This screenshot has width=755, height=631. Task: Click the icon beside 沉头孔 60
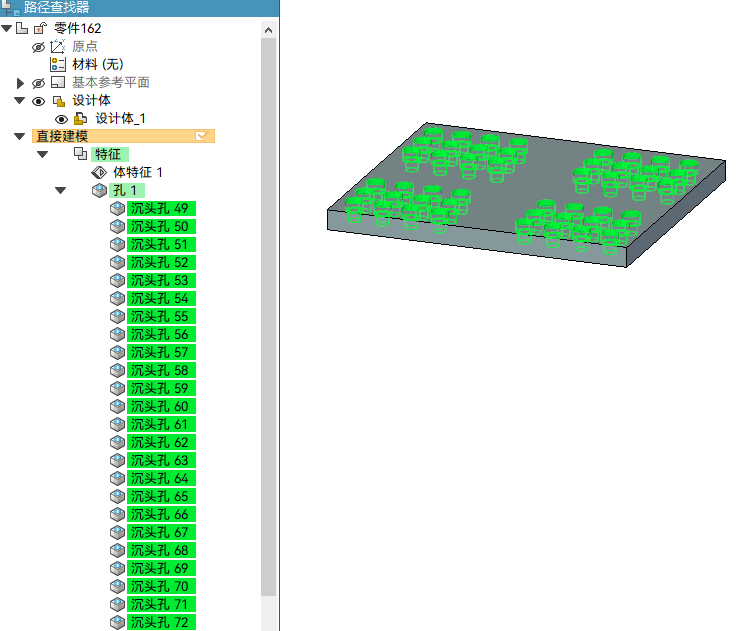(117, 407)
